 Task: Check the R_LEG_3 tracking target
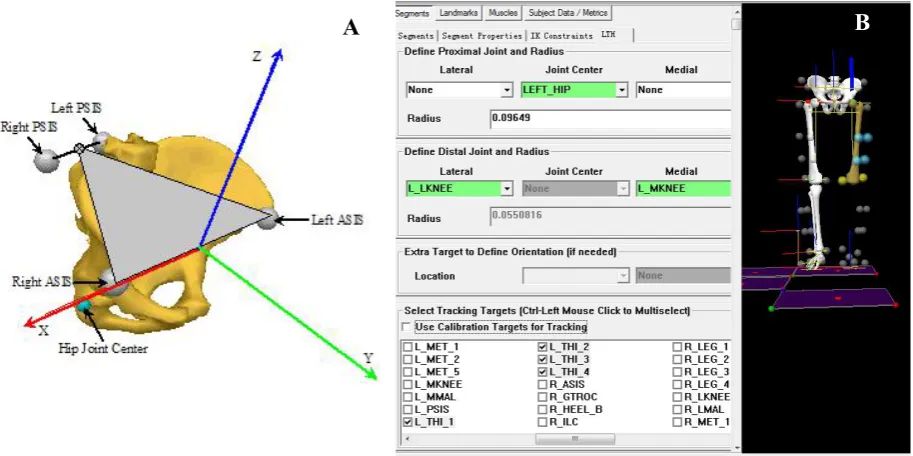[x=677, y=372]
